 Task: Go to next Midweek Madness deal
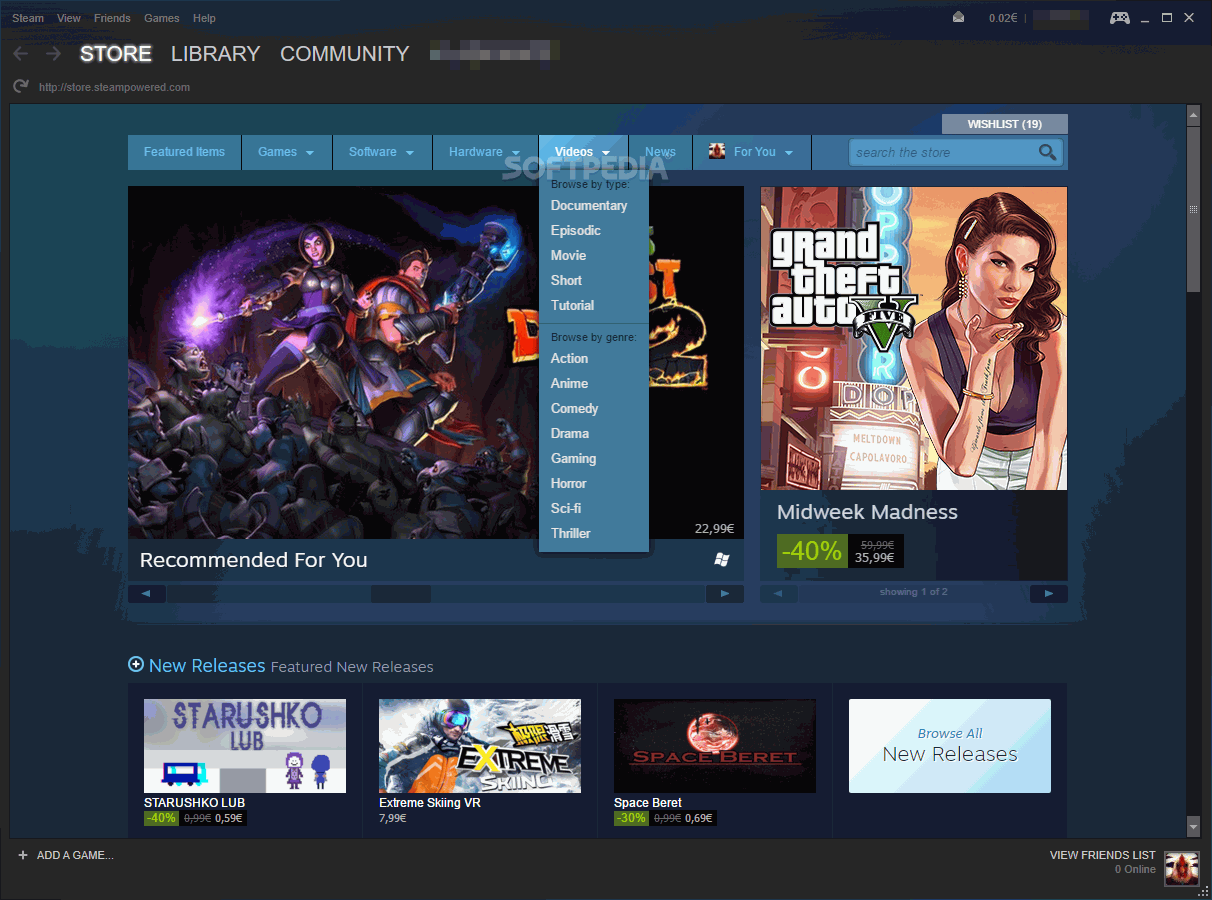1049,594
